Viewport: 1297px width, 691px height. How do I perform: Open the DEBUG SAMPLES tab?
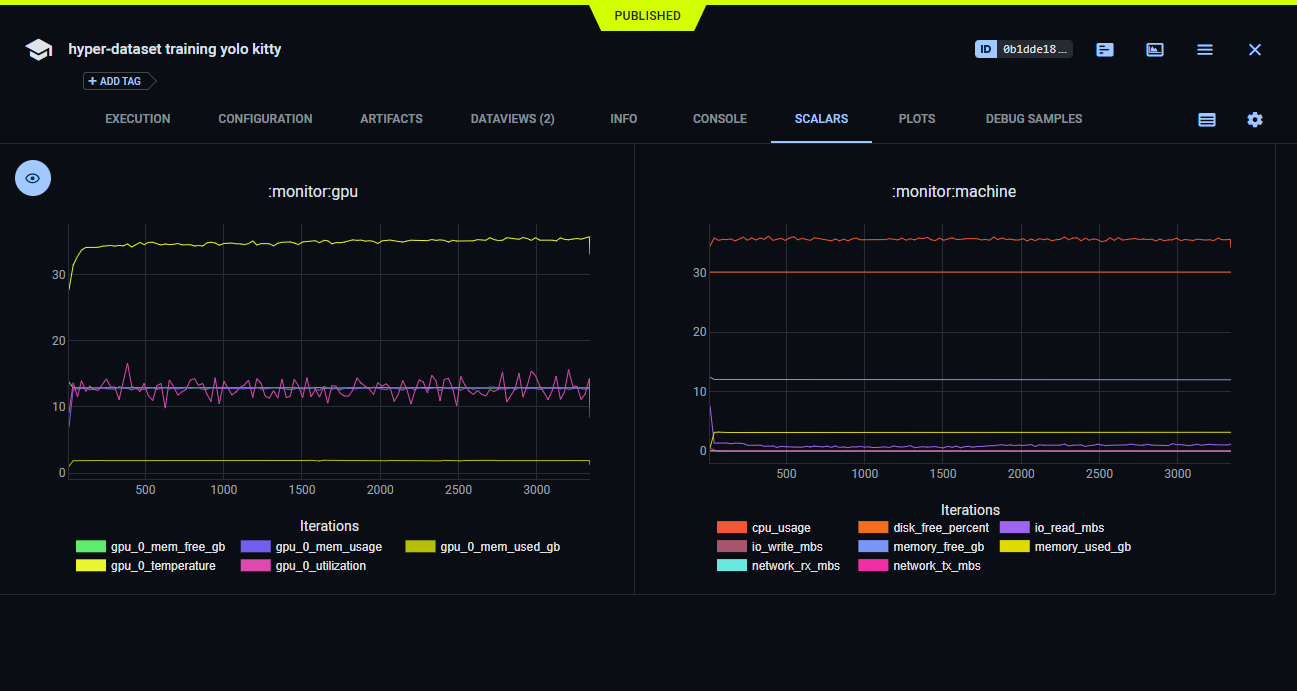tap(1033, 119)
